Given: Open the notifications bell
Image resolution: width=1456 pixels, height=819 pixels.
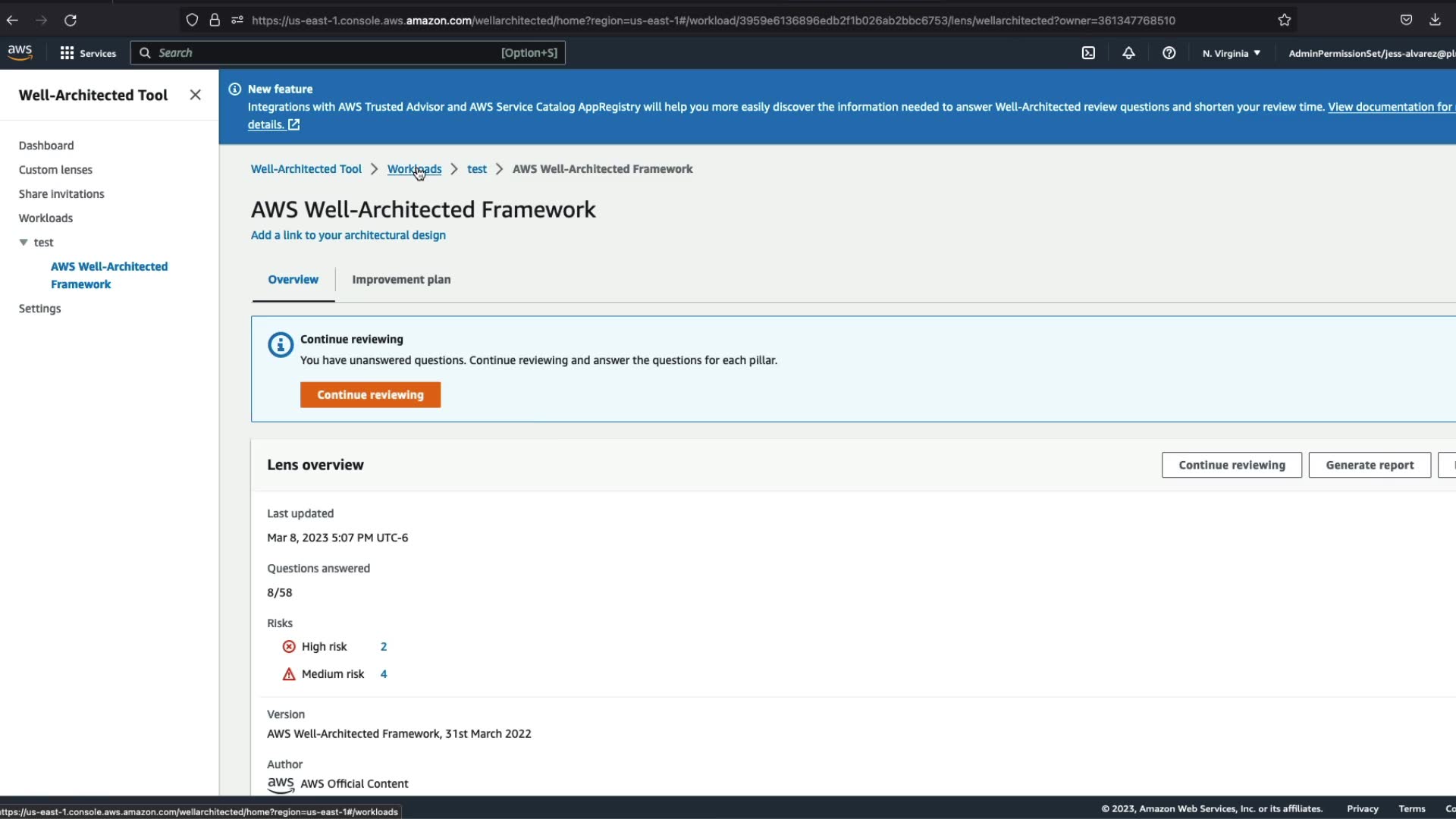Looking at the screenshot, I should pyautogui.click(x=1128, y=53).
